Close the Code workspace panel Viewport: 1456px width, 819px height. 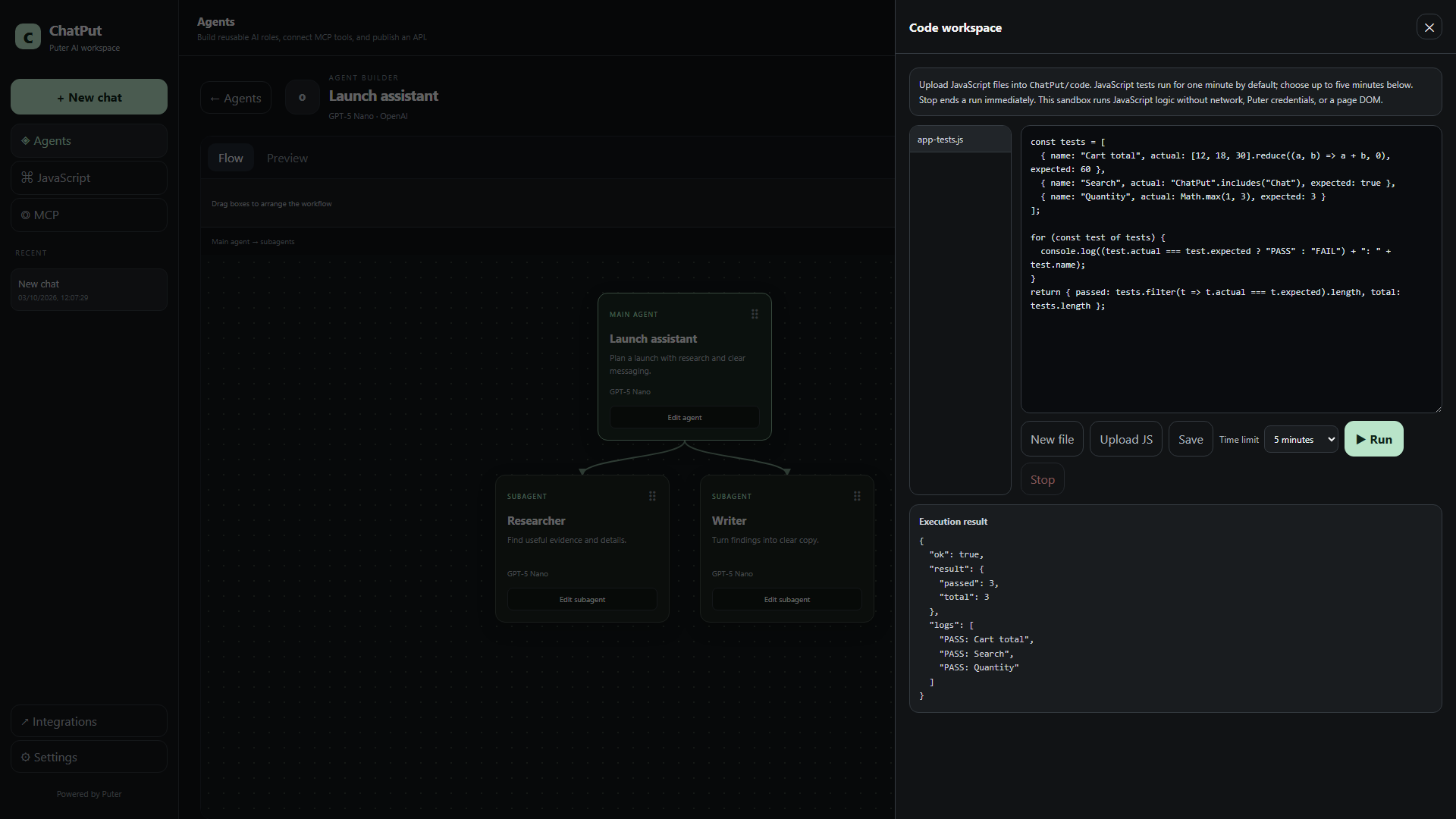(1429, 27)
